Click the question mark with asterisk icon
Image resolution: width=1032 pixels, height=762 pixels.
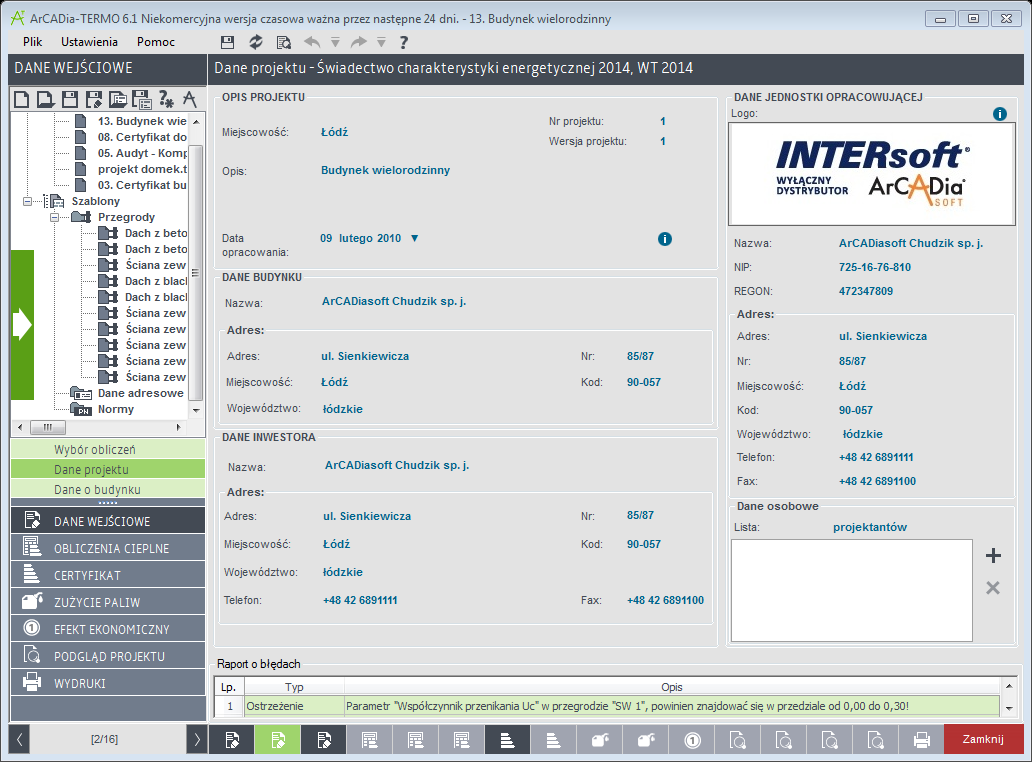click(x=166, y=99)
